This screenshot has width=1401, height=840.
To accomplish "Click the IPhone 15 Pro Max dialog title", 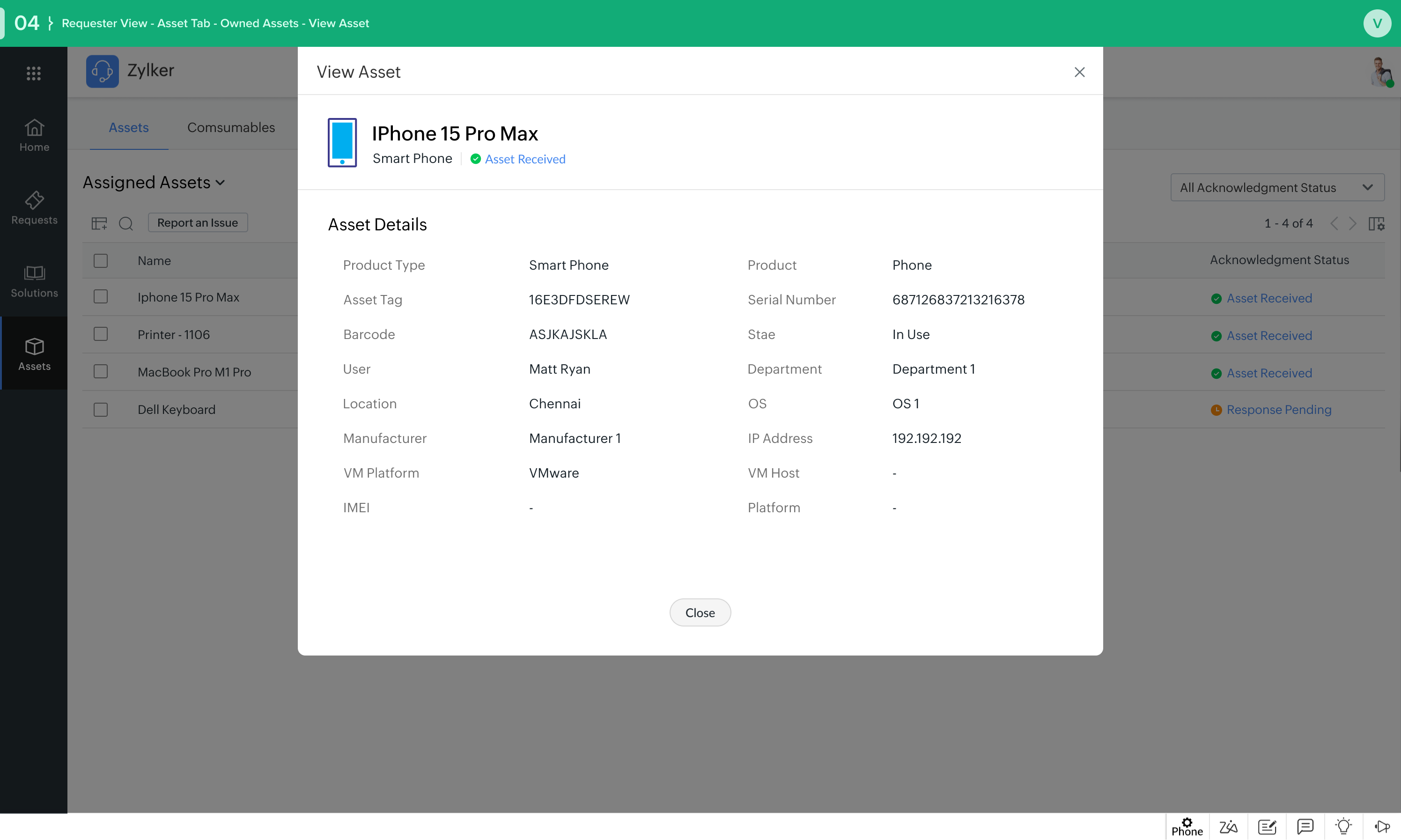I will point(455,133).
